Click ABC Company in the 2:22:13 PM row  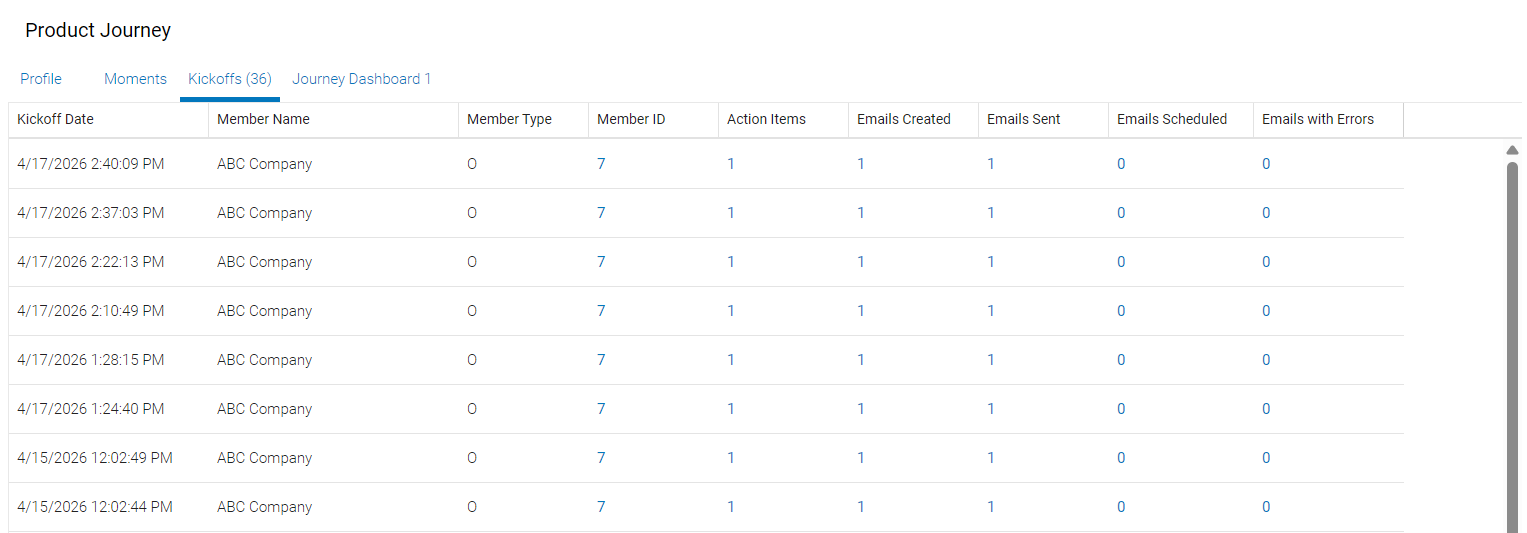(x=265, y=262)
